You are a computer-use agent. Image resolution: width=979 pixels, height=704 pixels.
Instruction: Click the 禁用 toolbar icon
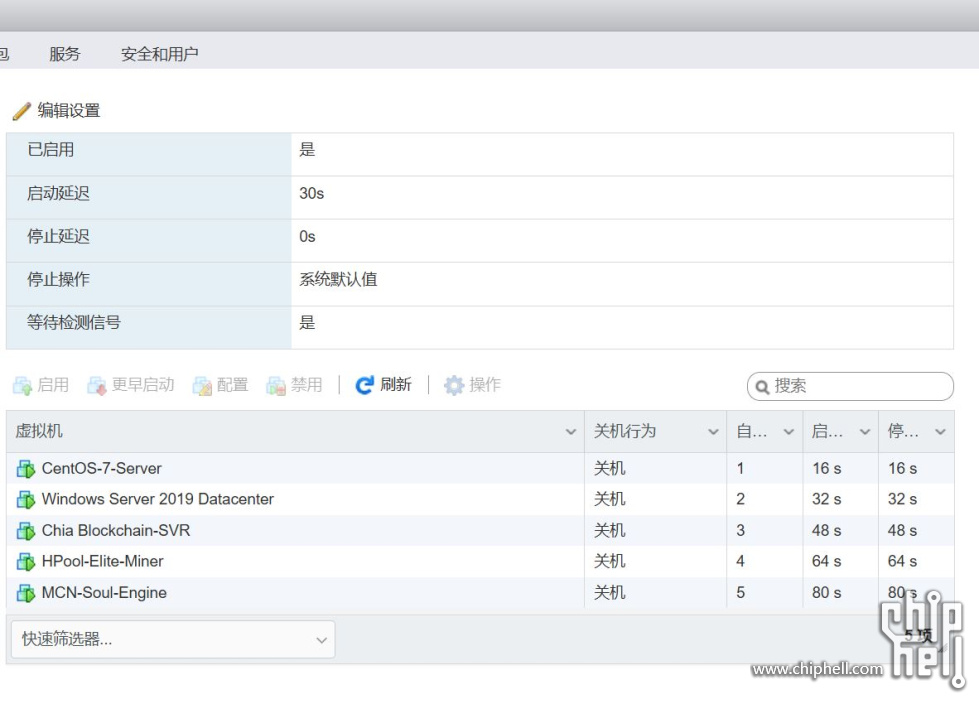[276, 386]
